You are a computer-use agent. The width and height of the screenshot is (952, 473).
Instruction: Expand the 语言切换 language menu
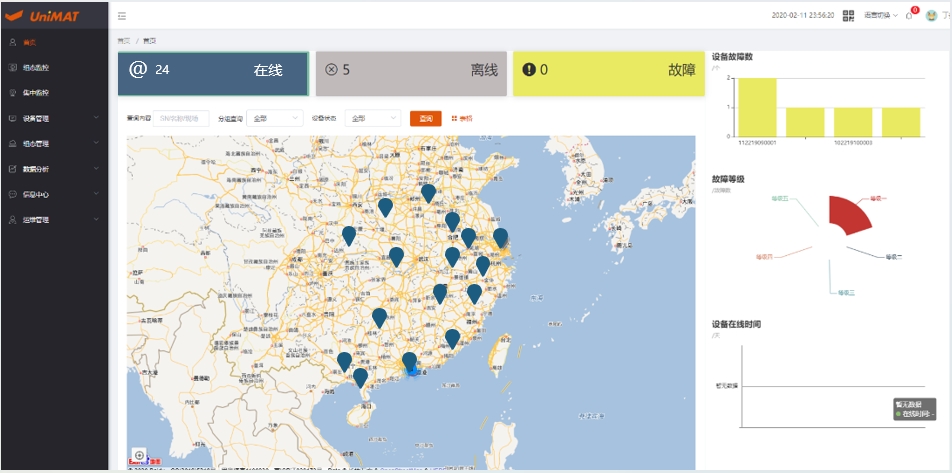[881, 15]
